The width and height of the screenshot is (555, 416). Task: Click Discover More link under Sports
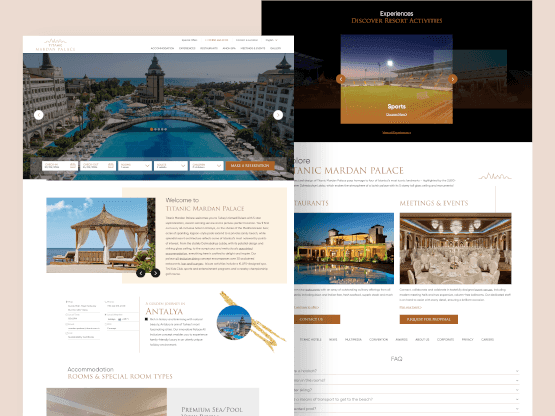(x=396, y=115)
